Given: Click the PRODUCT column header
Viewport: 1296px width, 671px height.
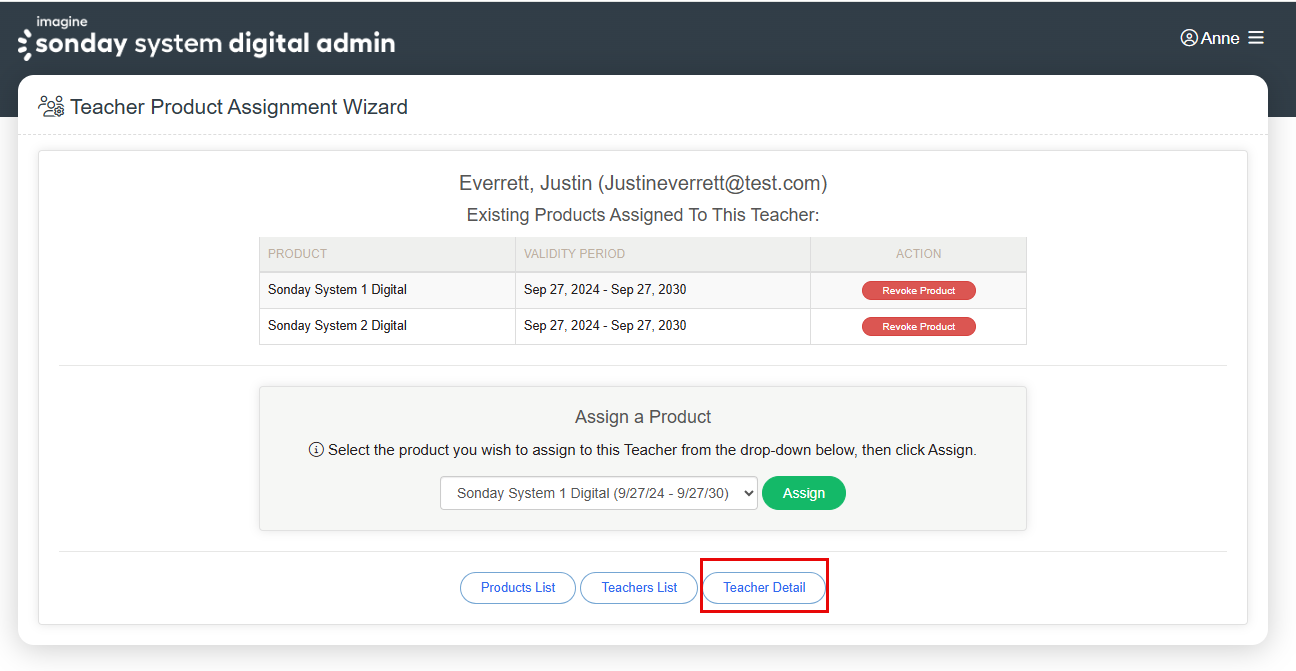Looking at the screenshot, I should (x=298, y=254).
